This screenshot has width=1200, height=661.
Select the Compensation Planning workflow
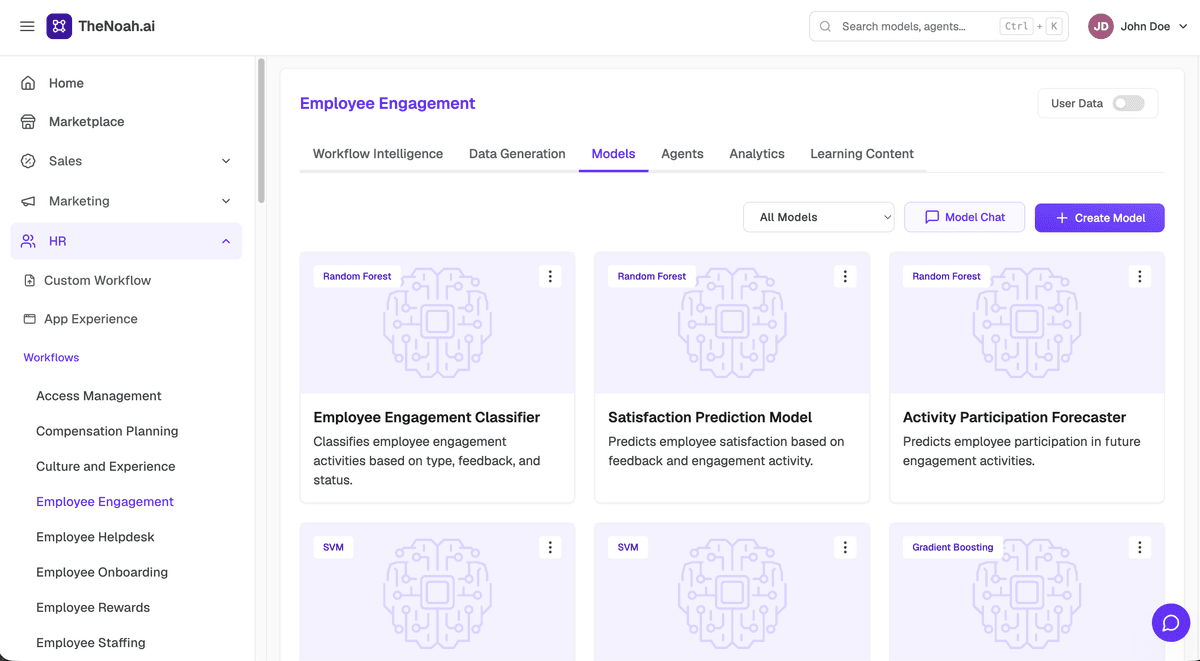[x=107, y=431]
